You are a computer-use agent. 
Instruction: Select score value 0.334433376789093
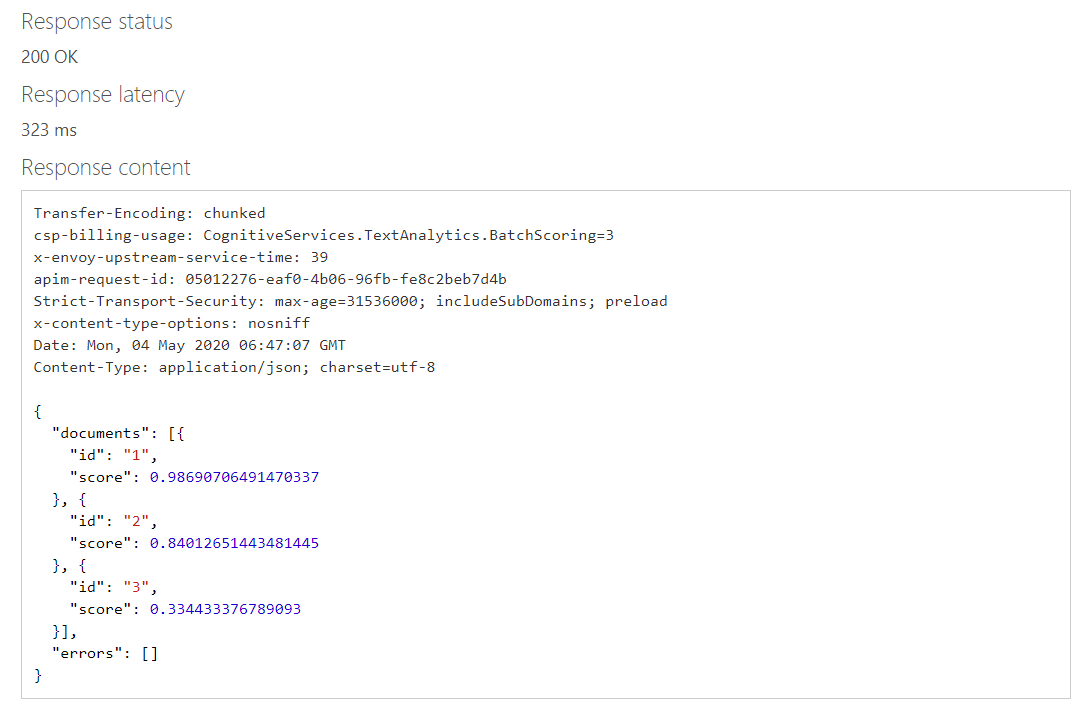click(225, 609)
